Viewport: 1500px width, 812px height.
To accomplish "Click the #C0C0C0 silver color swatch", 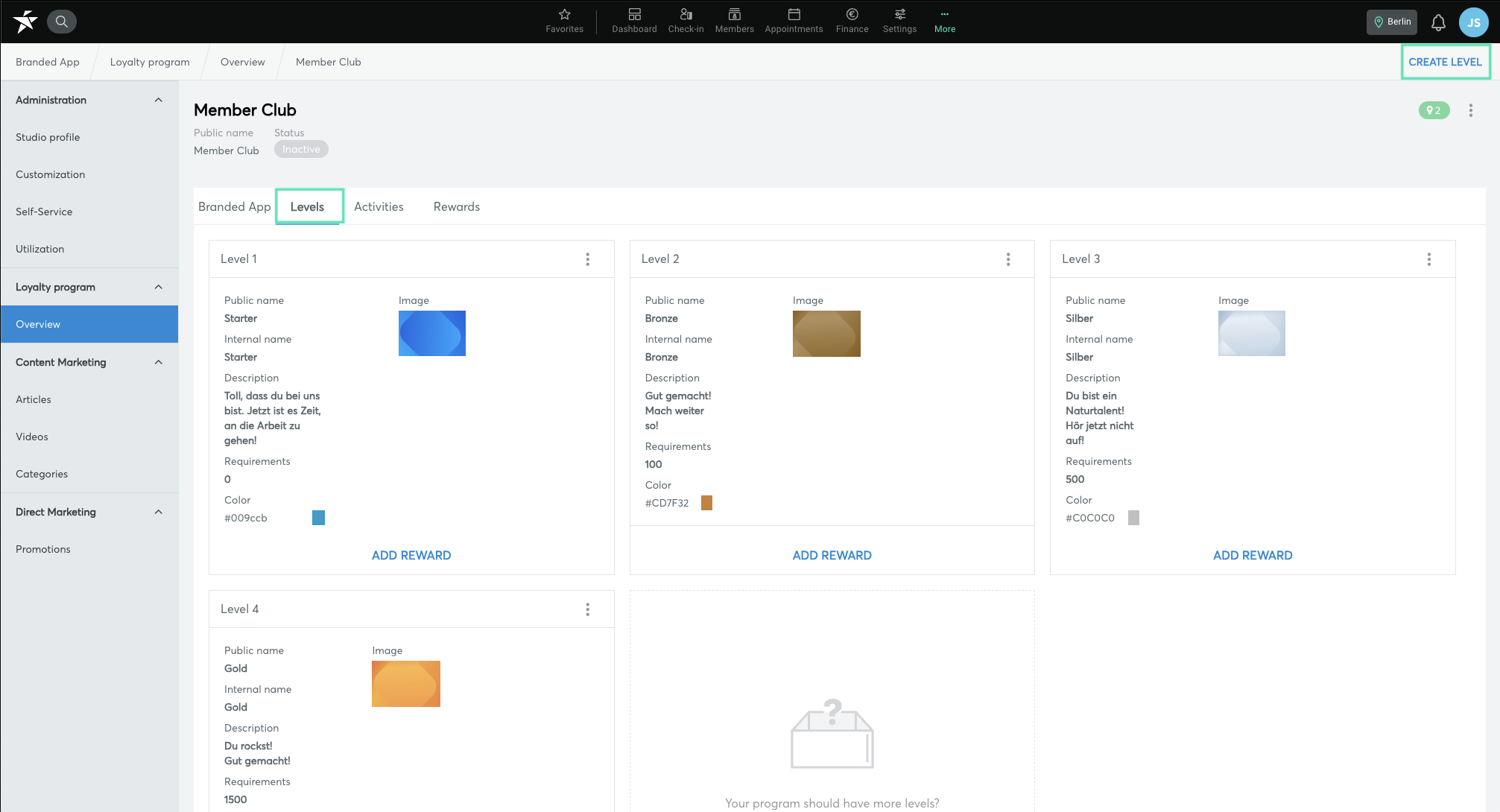I will click(x=1133, y=518).
